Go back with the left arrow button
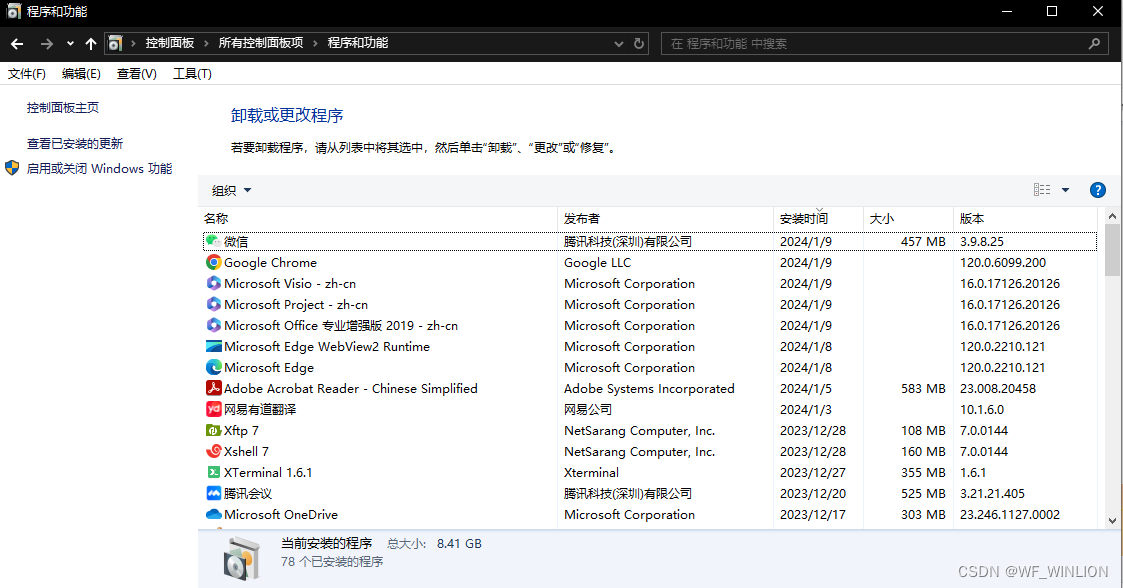 tap(17, 44)
